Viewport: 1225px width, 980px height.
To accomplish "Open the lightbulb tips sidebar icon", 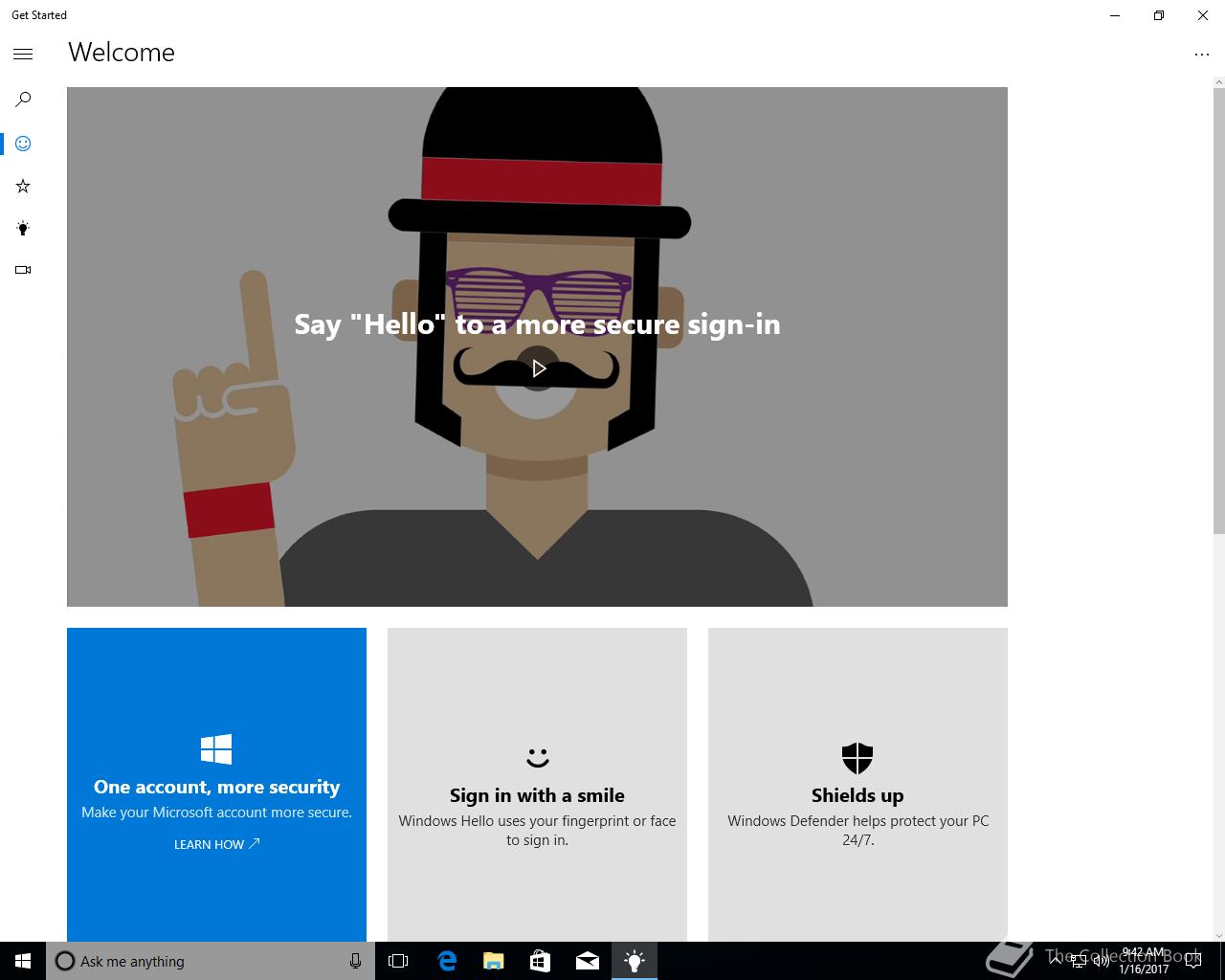I will point(23,228).
